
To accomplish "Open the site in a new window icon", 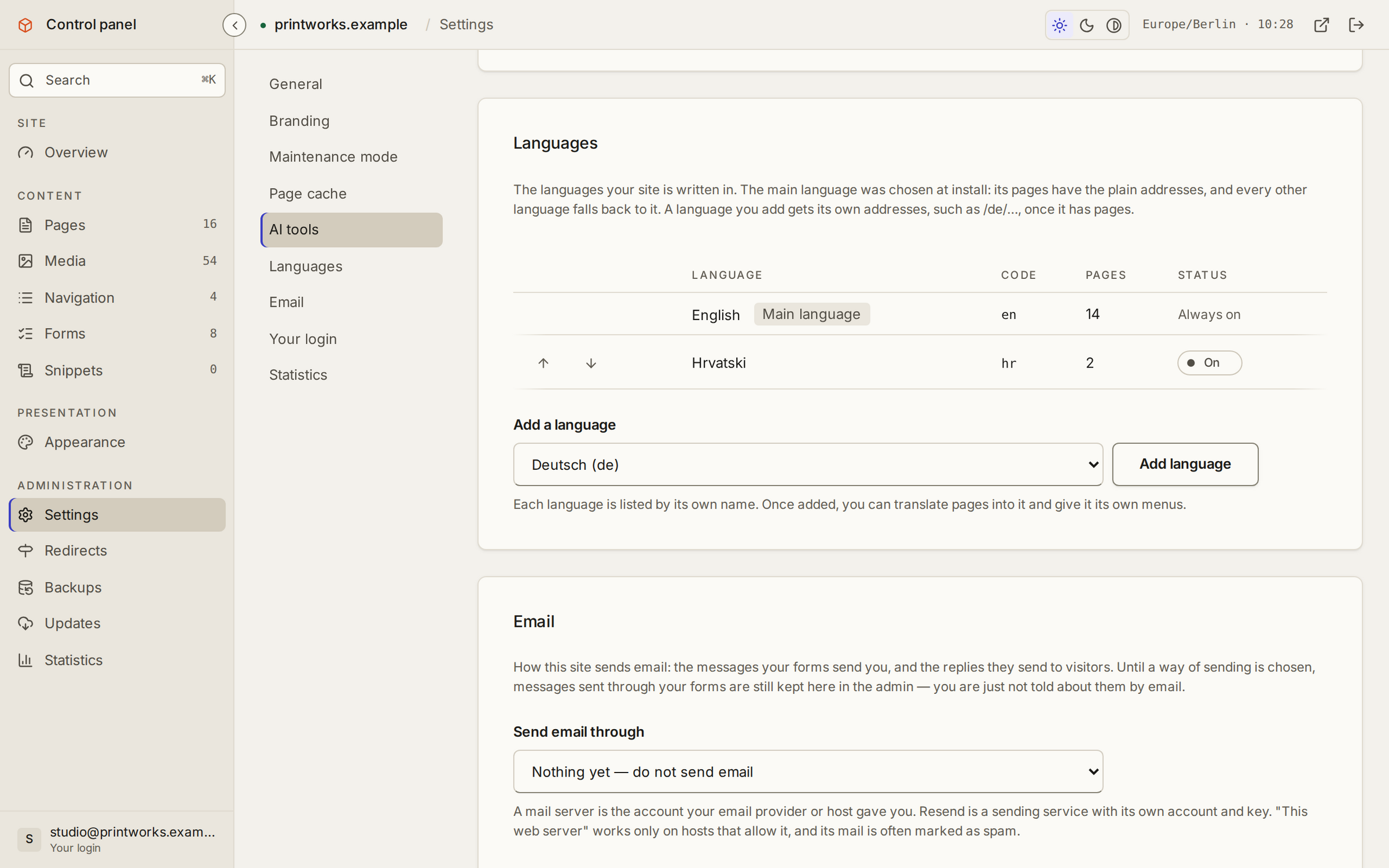I will coord(1321,25).
